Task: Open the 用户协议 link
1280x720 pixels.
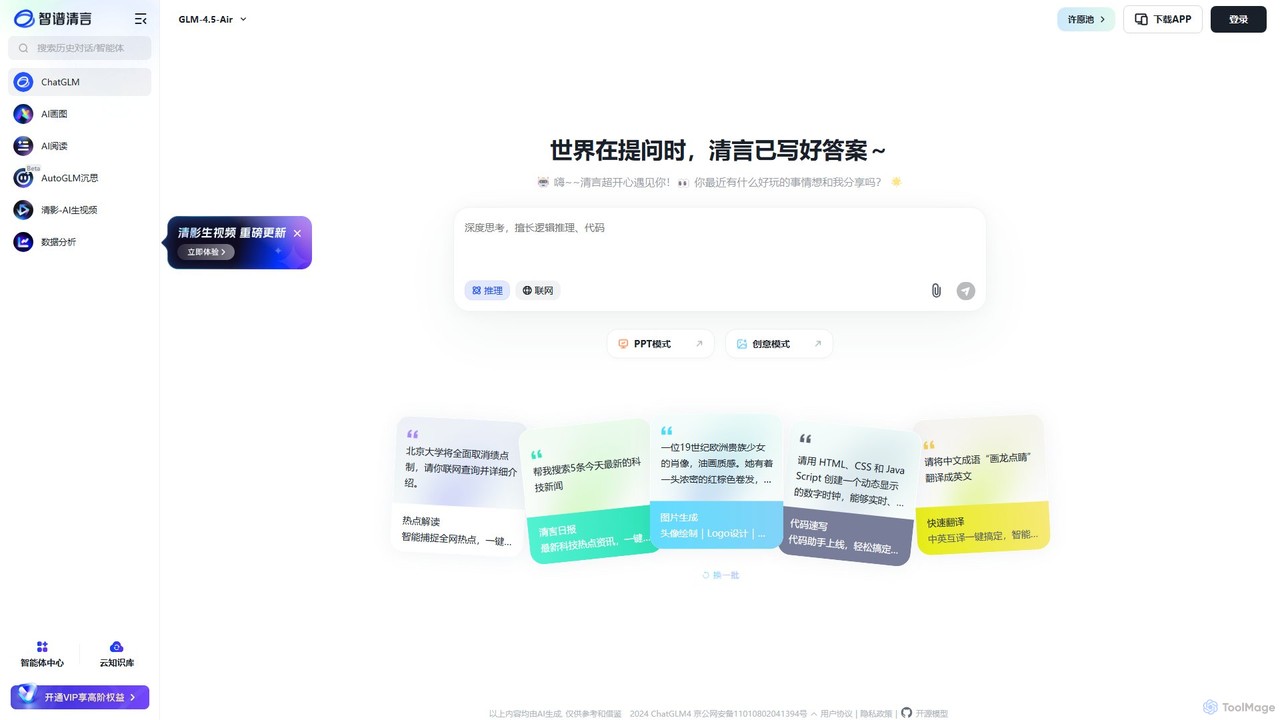Action: (836, 714)
